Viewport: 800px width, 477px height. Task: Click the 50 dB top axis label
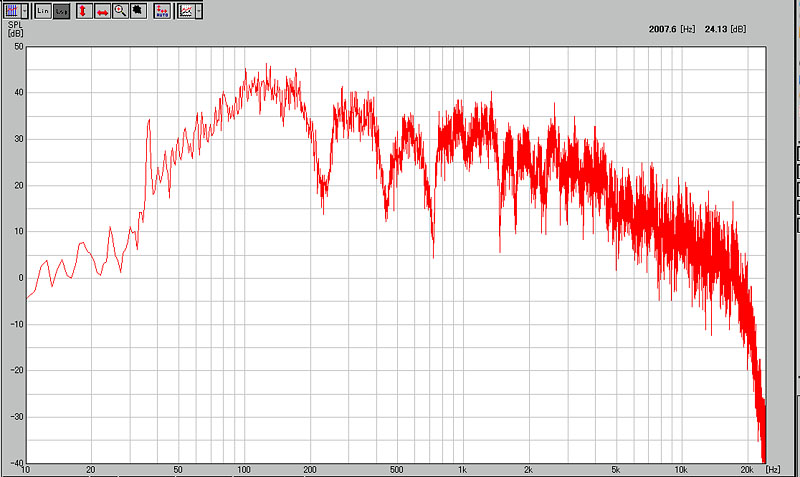click(x=19, y=46)
